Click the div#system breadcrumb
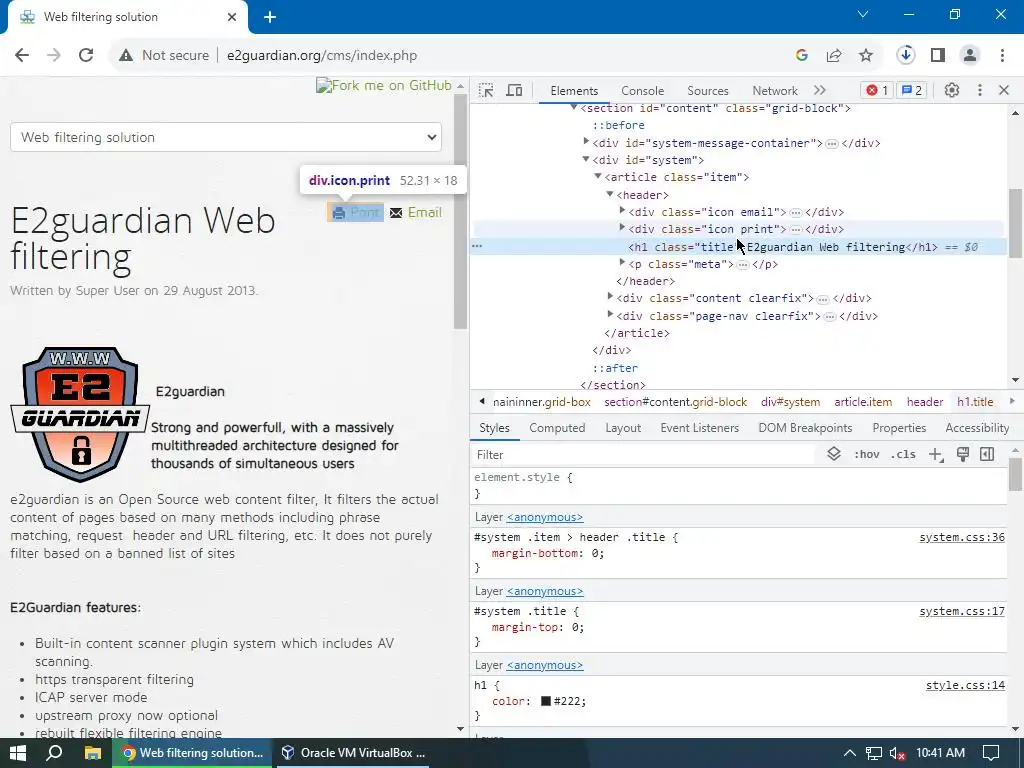The height and width of the screenshot is (768, 1024). 790,402
